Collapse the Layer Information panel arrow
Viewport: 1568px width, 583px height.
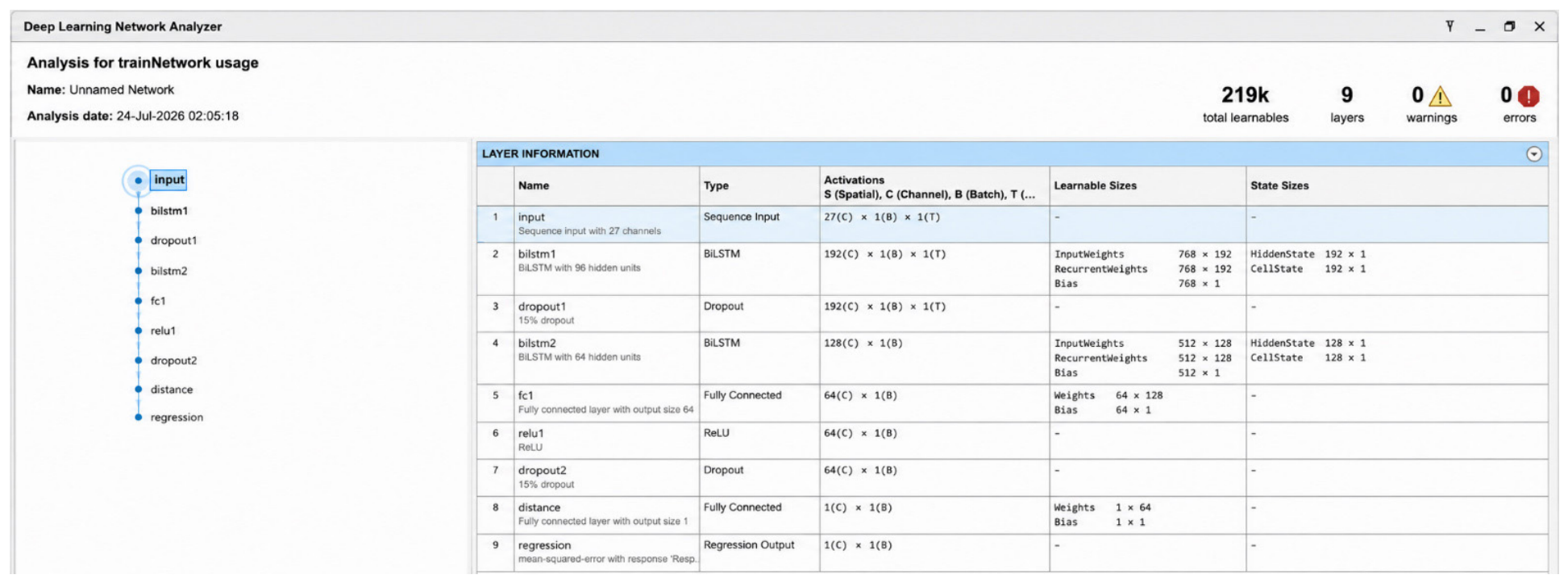click(x=1533, y=154)
